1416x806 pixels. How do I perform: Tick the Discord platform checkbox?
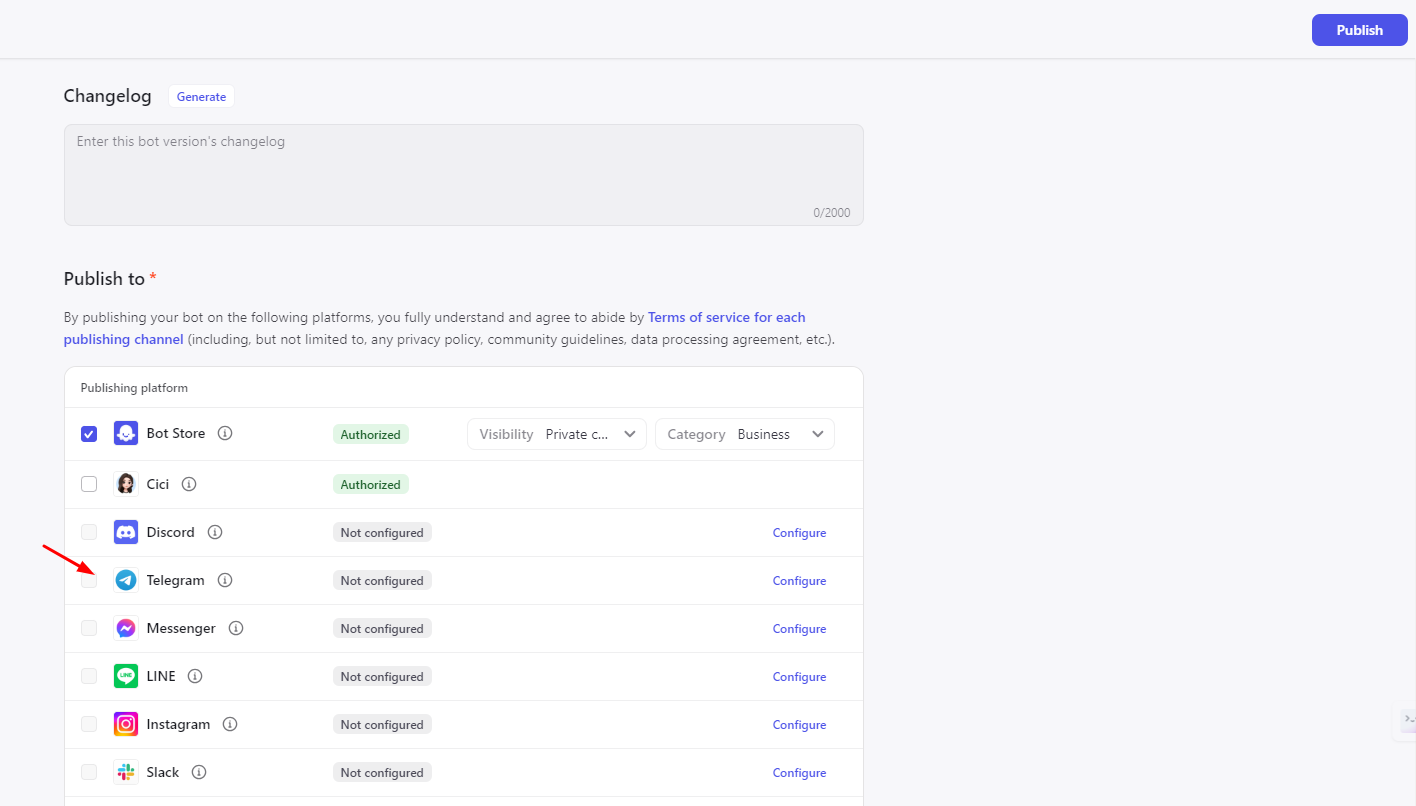(x=89, y=532)
